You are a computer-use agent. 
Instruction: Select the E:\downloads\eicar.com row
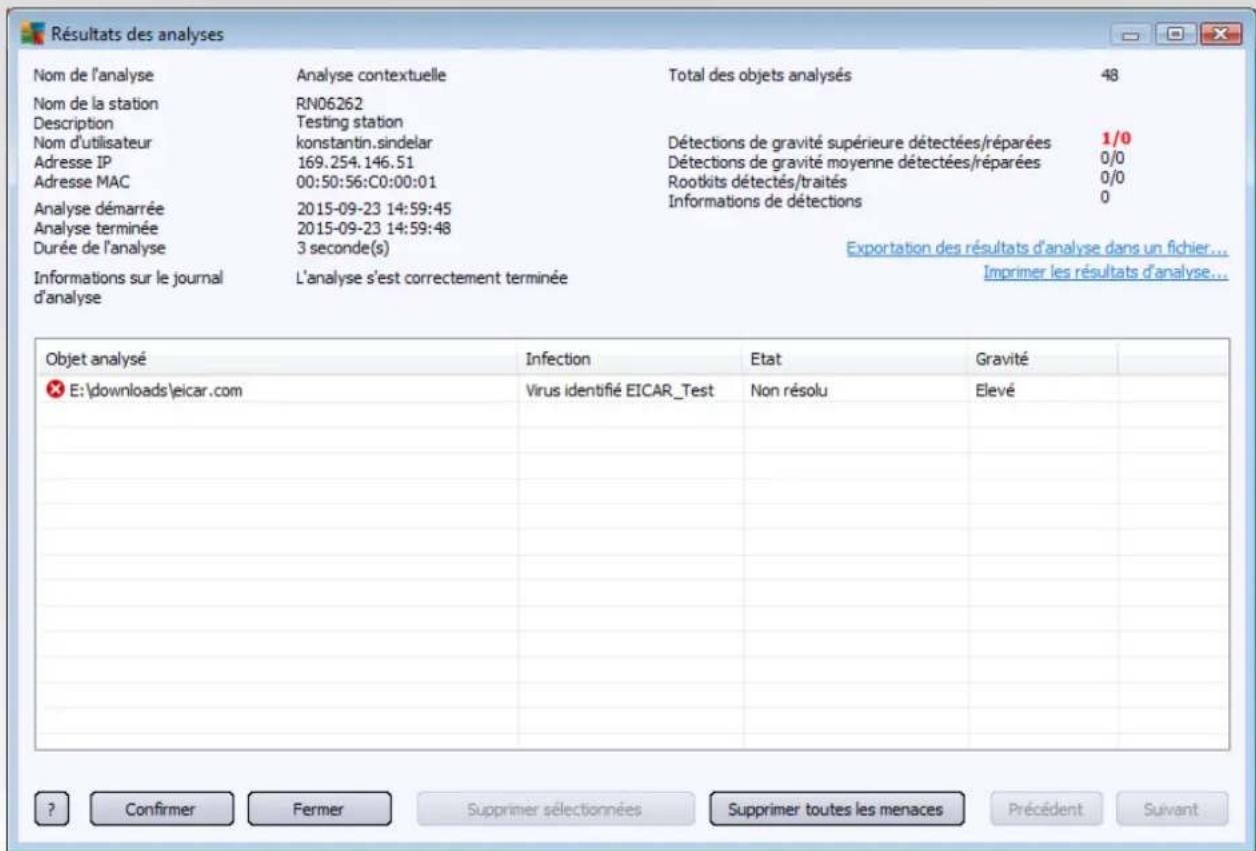point(632,391)
